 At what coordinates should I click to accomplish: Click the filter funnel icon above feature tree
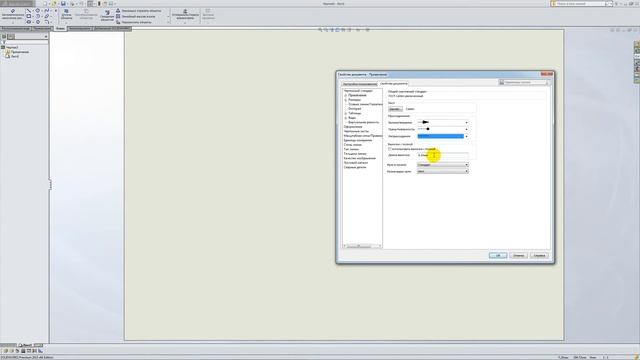pos(4,42)
